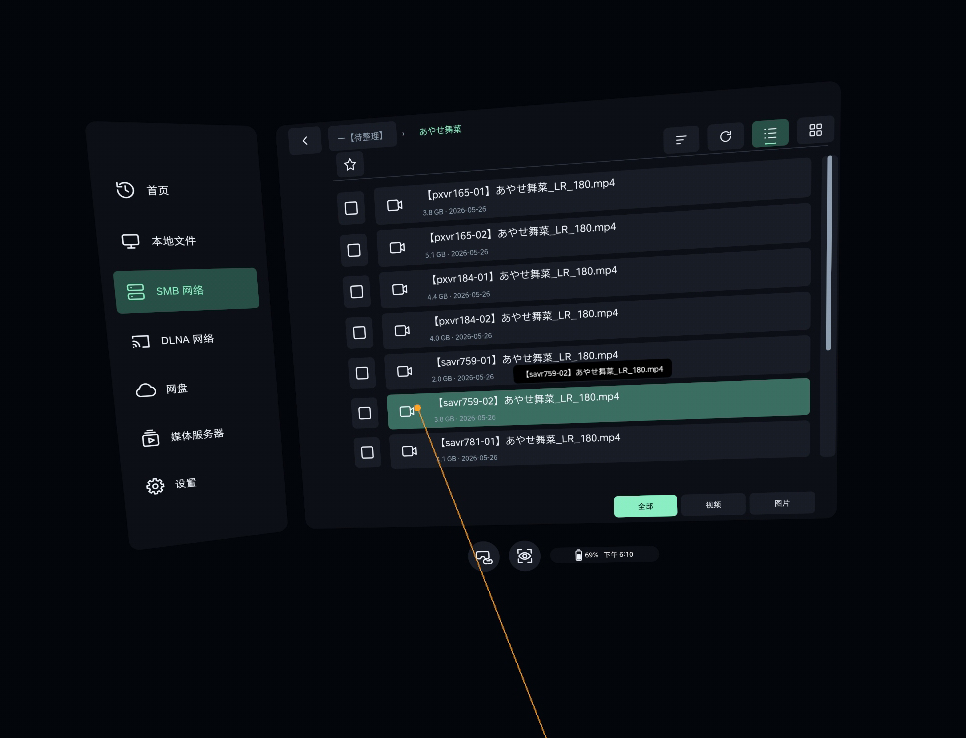966x738 pixels.
Task: Click the screen switch icon below the panel
Action: click(x=484, y=557)
